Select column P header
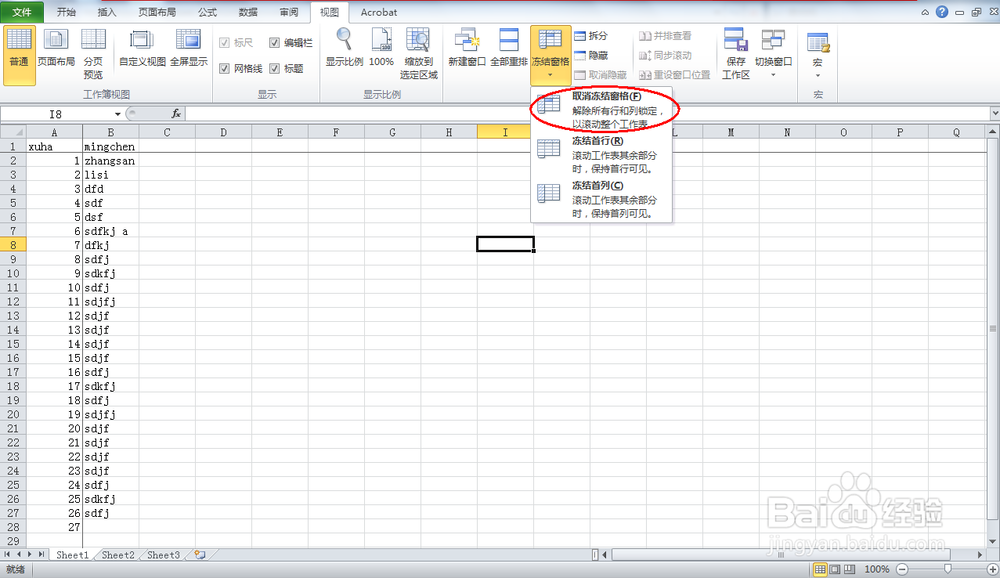The image size is (1000, 578). pyautogui.click(x=900, y=132)
